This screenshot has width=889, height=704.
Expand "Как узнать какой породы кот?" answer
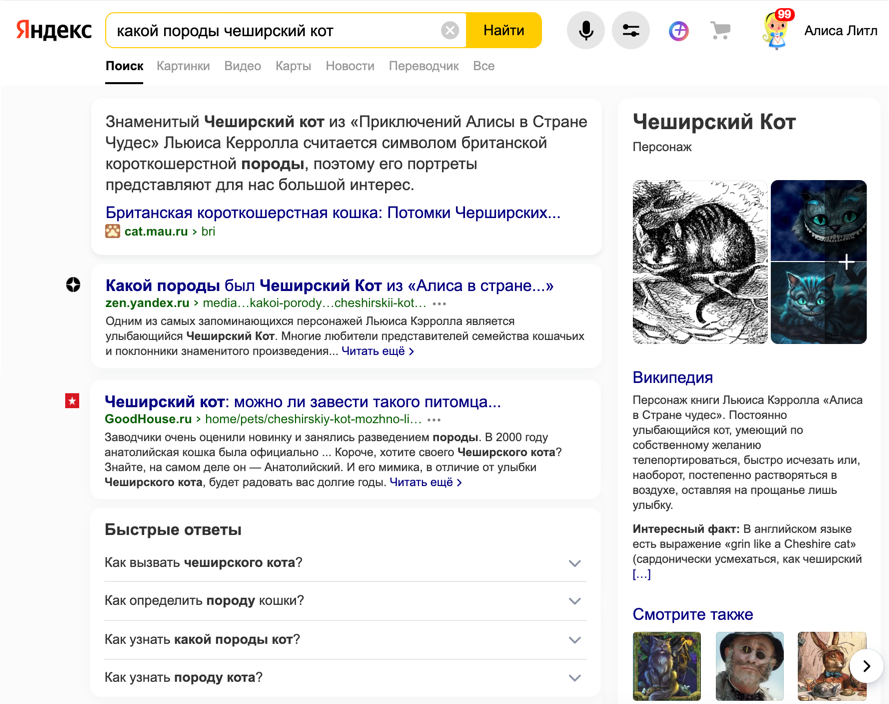pos(574,640)
